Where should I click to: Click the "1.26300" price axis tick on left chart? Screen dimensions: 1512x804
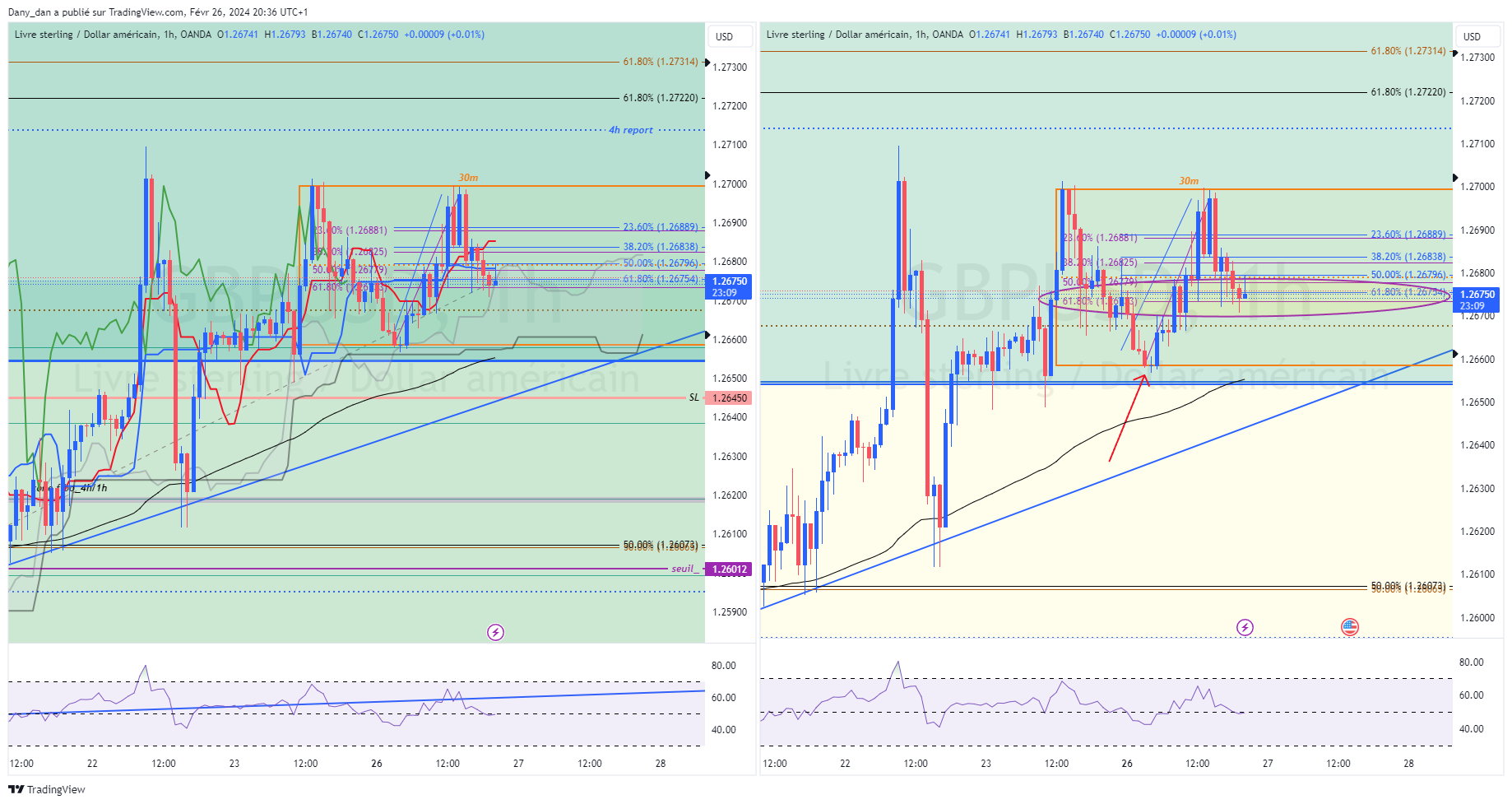coord(730,457)
